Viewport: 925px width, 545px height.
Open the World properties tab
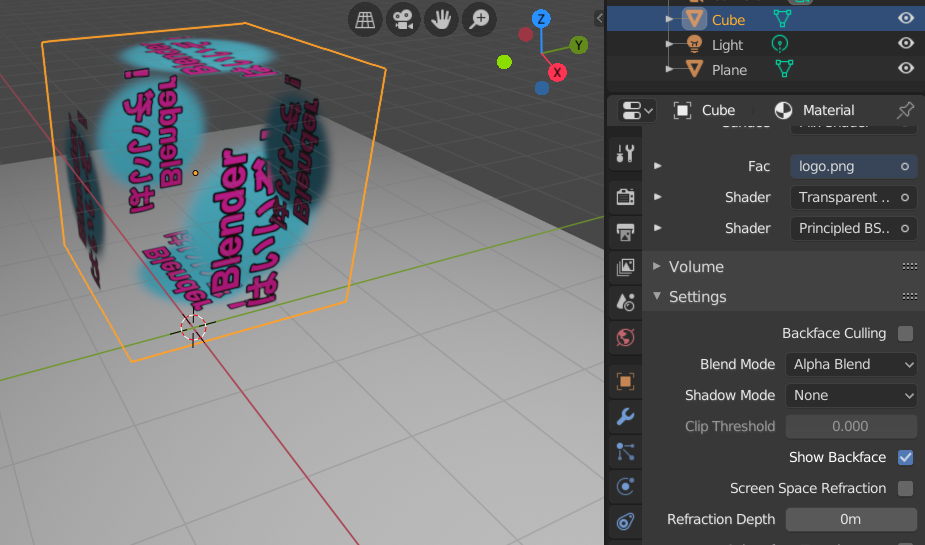(625, 338)
